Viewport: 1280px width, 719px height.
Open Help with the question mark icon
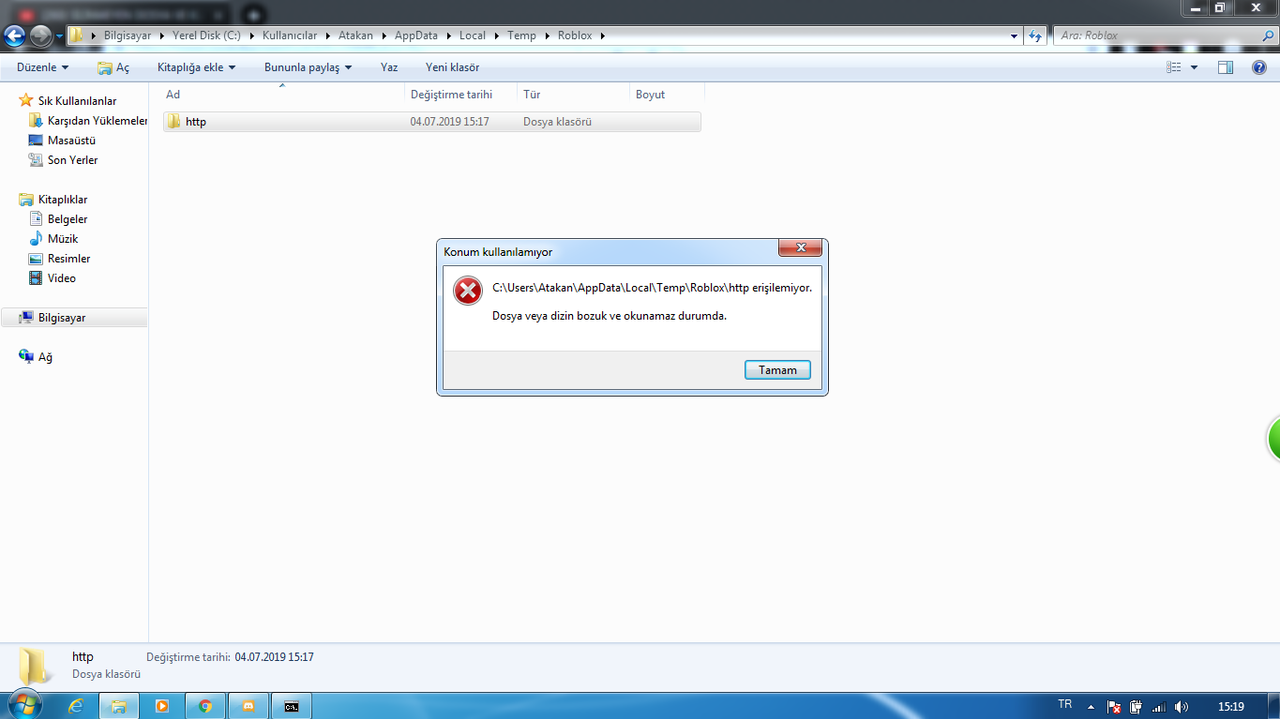(x=1259, y=67)
